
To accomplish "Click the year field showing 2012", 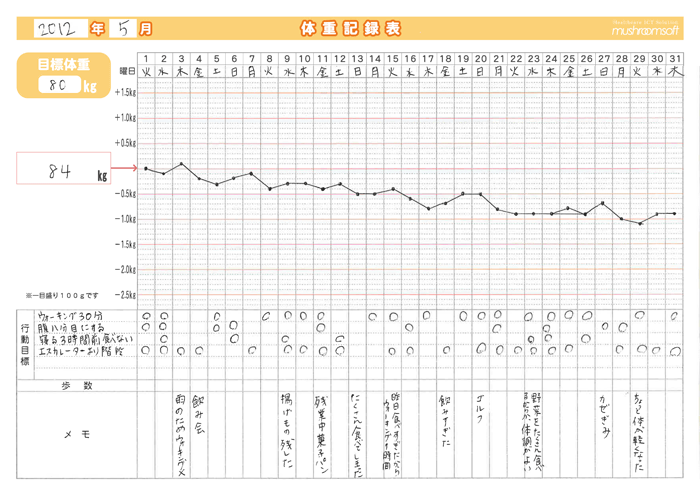I will coord(61,29).
